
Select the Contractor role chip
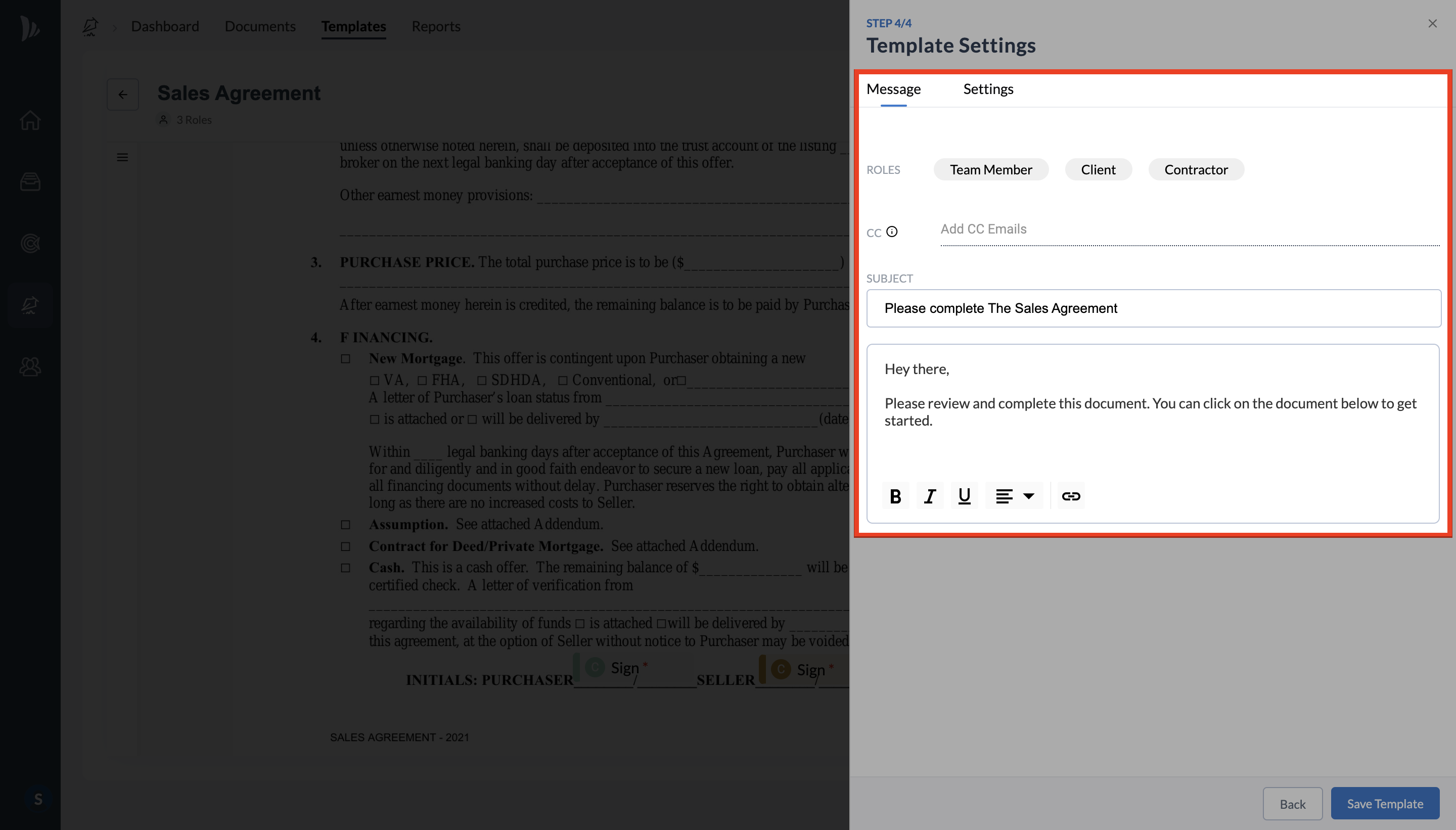click(x=1196, y=169)
